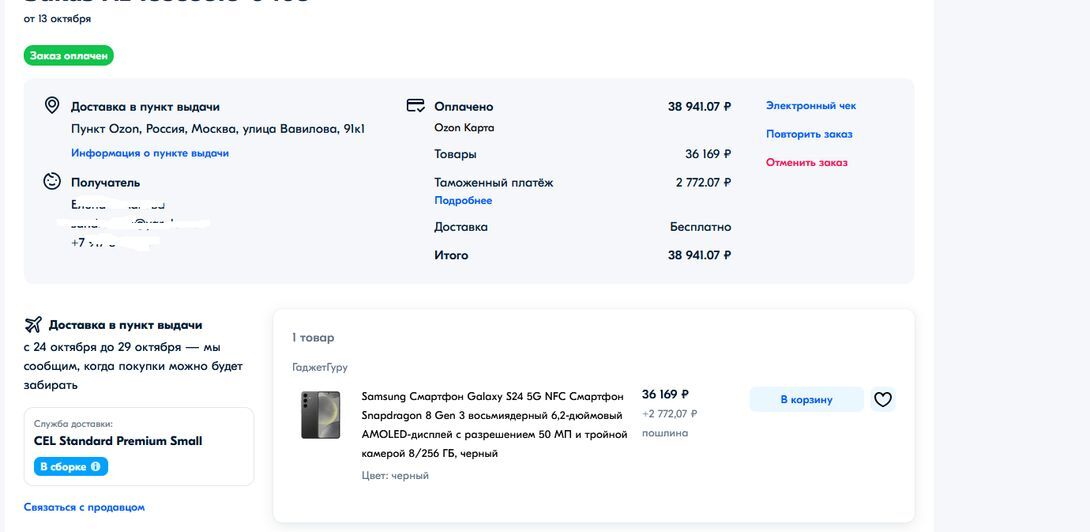The height and width of the screenshot is (532, 1090).
Task: Click Отменить заказ link
Action: point(806,163)
